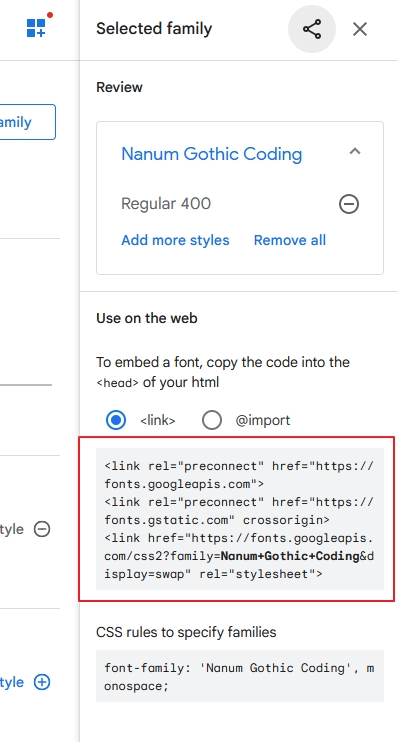Click the font-family CSS rules code block
This screenshot has width=398, height=742.
click(240, 676)
